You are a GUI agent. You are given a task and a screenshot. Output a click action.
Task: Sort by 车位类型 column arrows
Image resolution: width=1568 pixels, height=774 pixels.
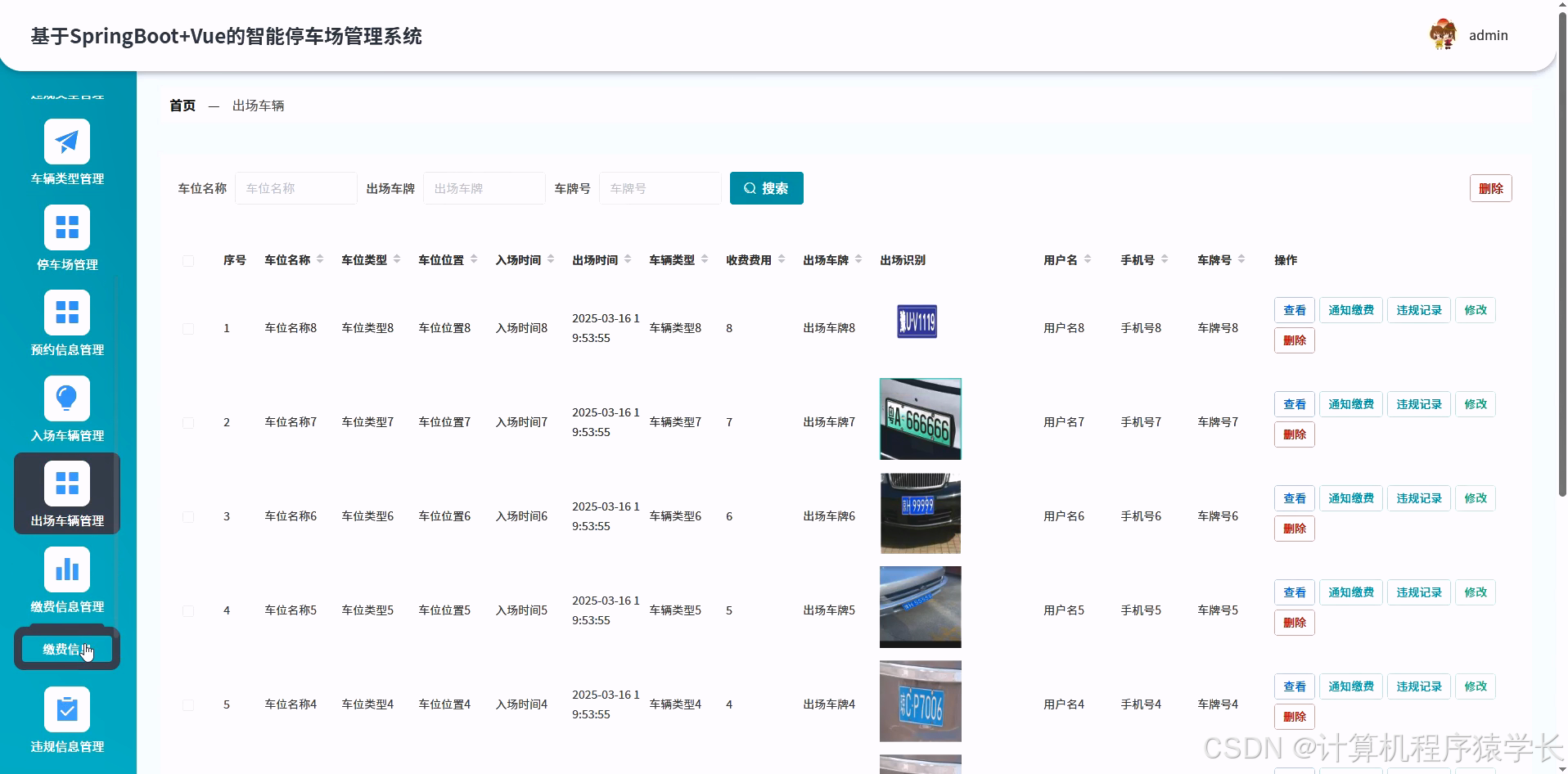397,259
